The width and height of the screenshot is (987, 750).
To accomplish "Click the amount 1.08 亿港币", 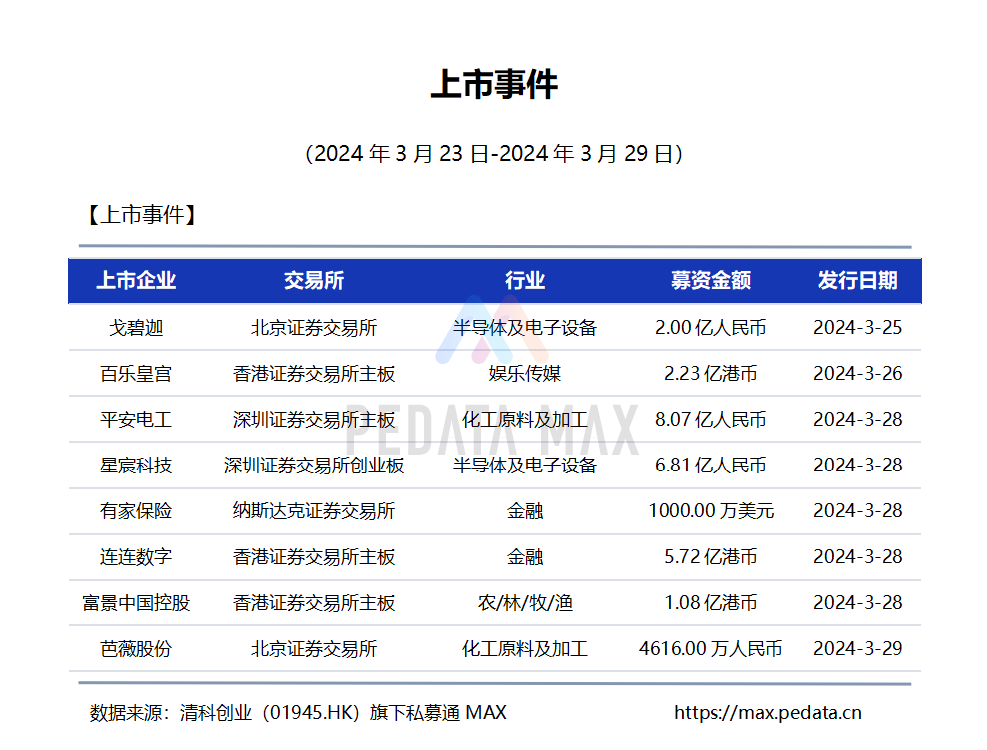I will [711, 602].
